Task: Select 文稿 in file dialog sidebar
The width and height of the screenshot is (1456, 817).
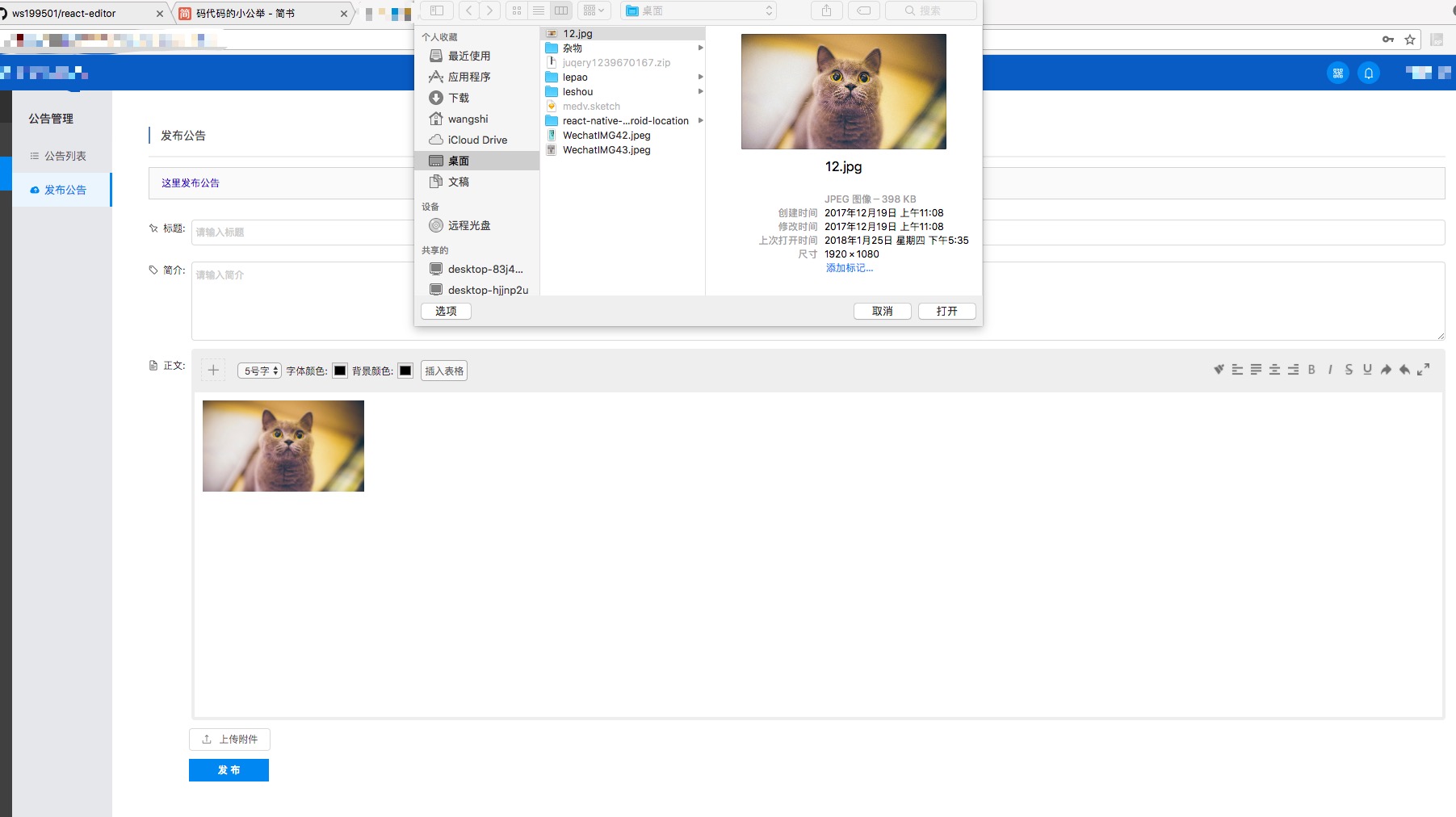Action: pos(476,182)
